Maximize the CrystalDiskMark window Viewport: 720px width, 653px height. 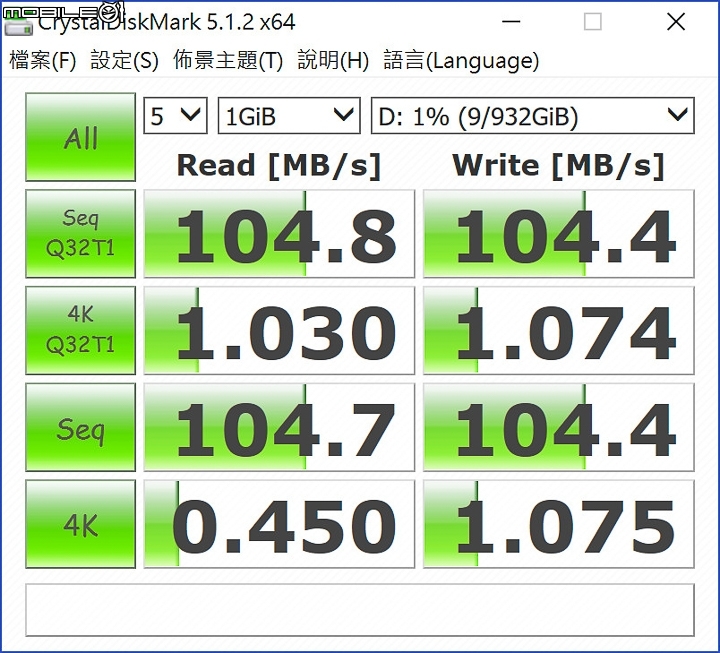click(x=592, y=22)
